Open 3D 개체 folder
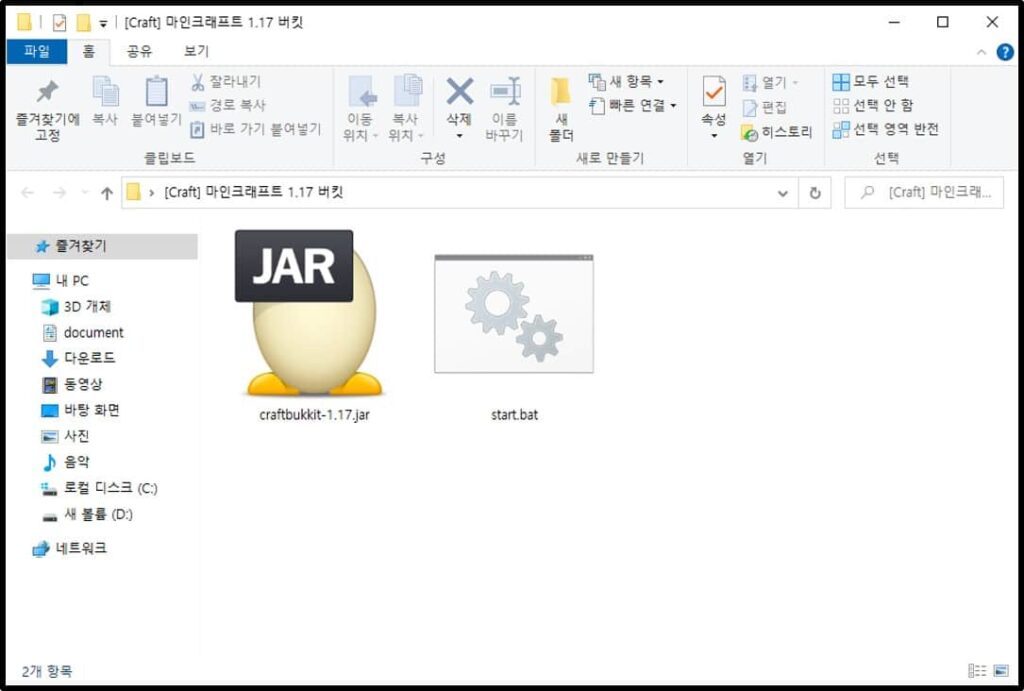The height and width of the screenshot is (691, 1024). 76,306
